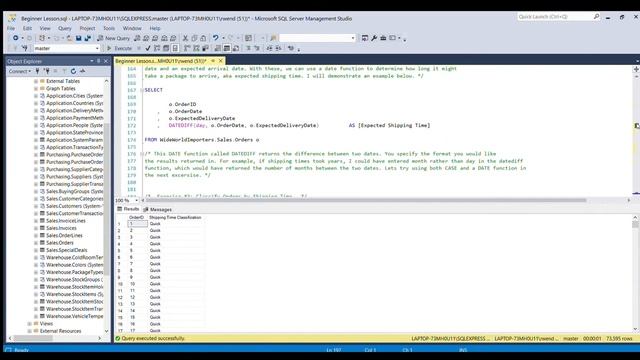
Task: Click the Disconnect icon in Object Explorer
Action: (x=47, y=71)
